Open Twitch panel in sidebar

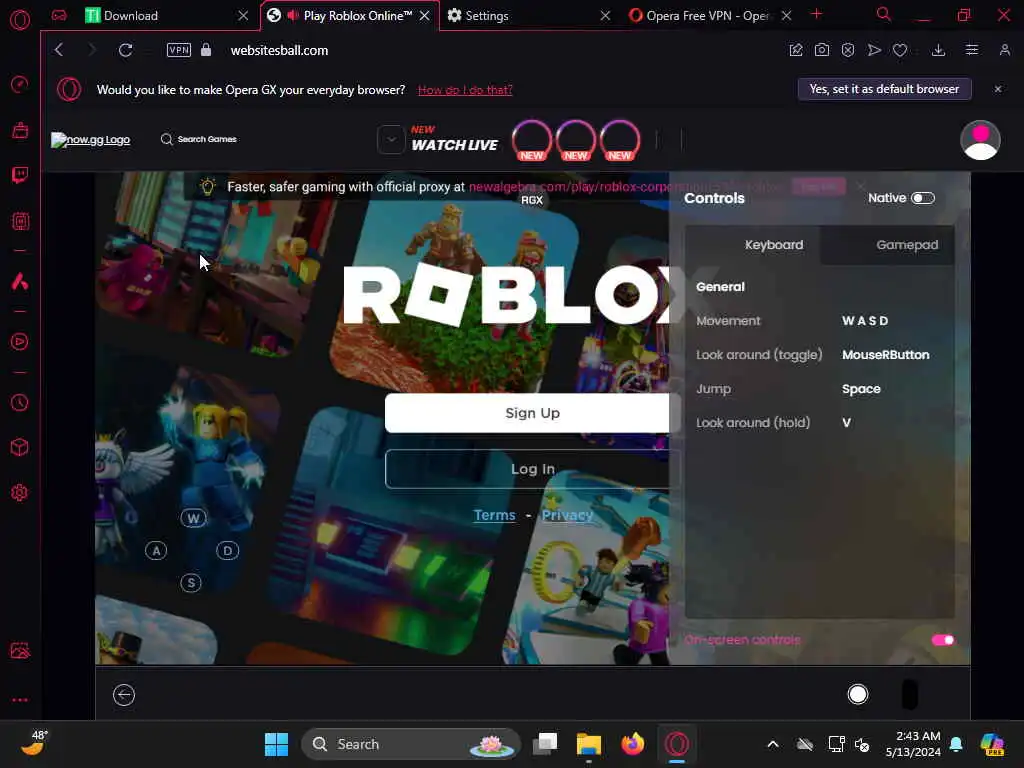pyautogui.click(x=20, y=175)
